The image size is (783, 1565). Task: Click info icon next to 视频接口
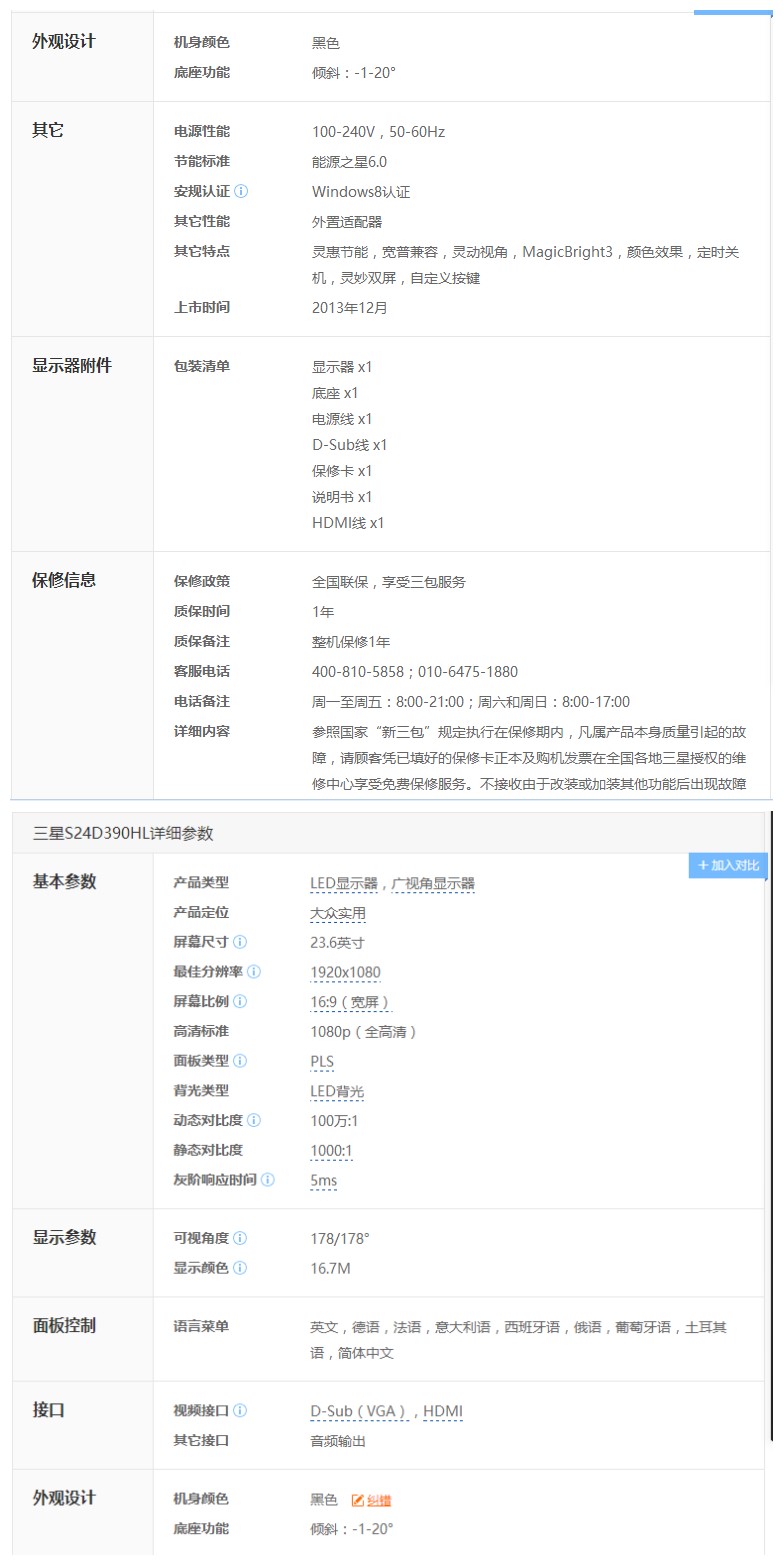tap(240, 1411)
